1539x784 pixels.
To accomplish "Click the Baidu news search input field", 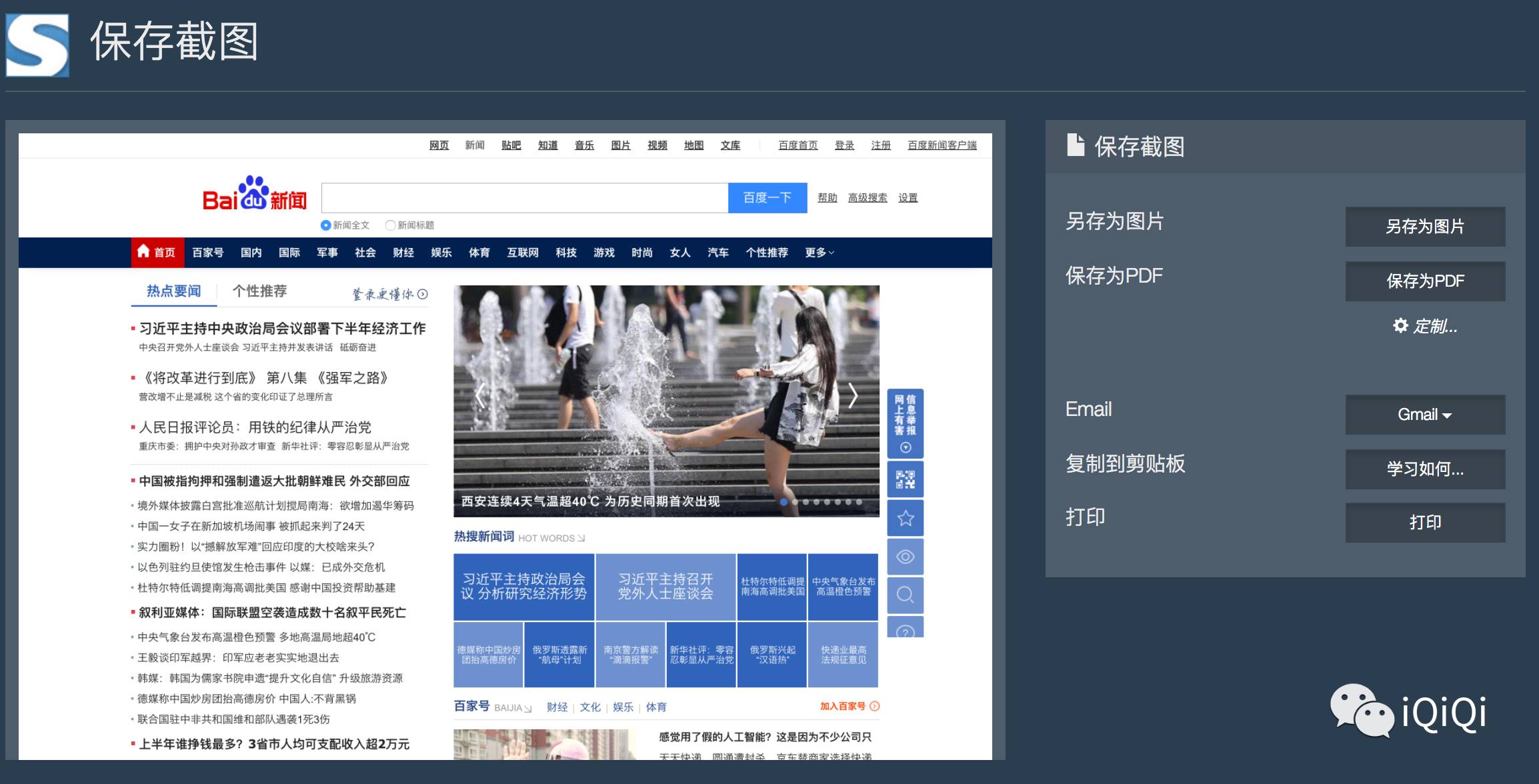I will 525,198.
